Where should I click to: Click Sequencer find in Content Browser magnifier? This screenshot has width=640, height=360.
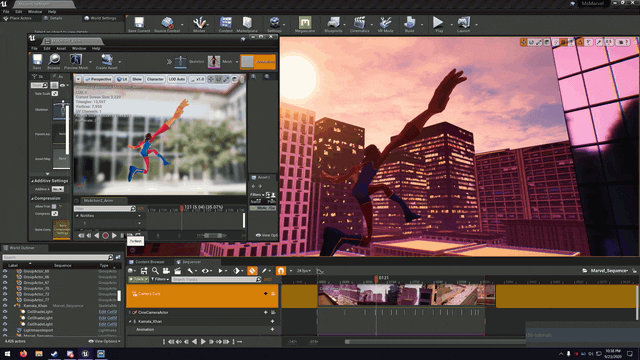155,271
